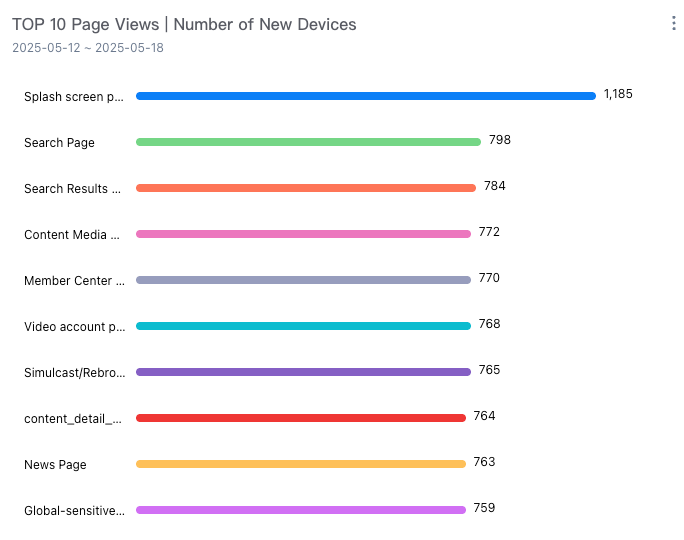This screenshot has height=540, width=684.
Task: Click the 798 value next to Search Page
Action: [x=500, y=140]
